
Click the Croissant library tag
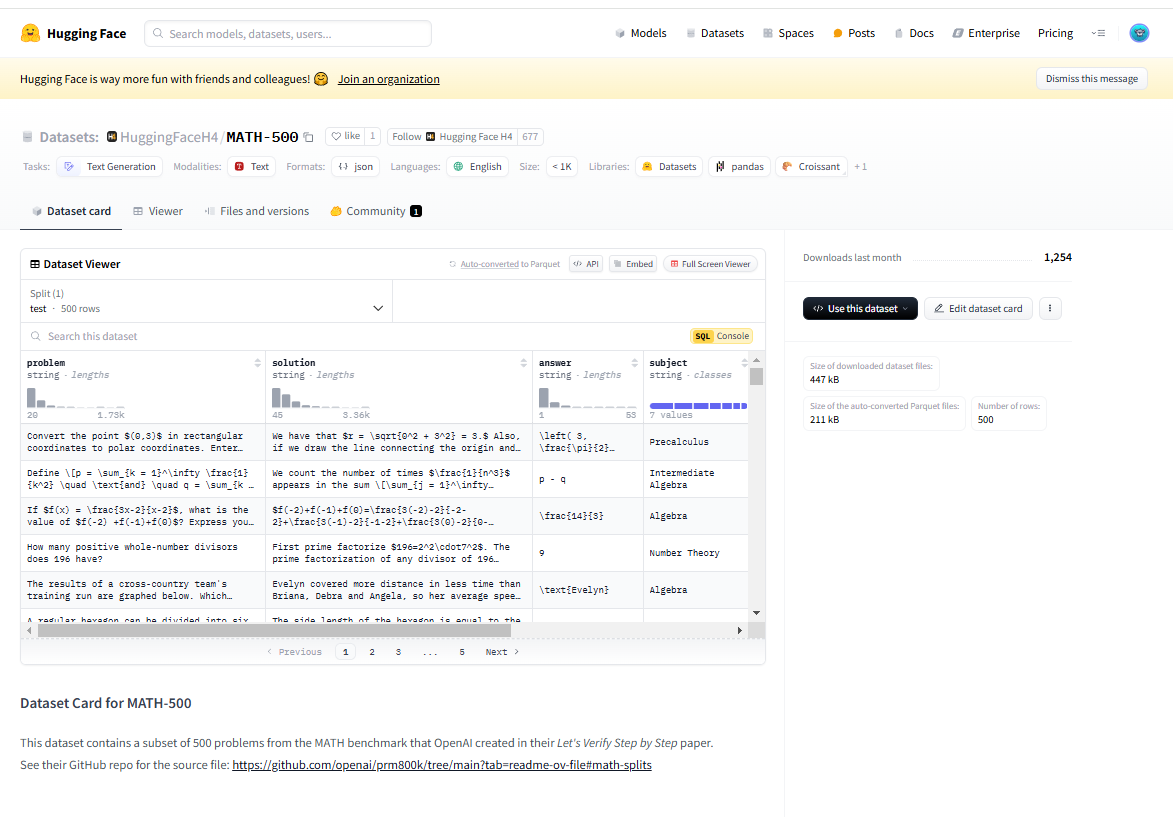coord(811,166)
